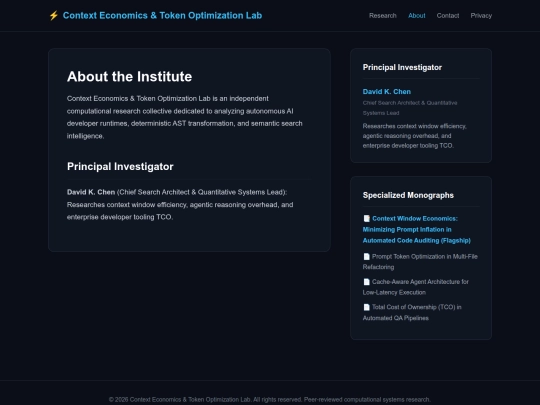Click the bold David K. Chen name in main text

point(91,192)
